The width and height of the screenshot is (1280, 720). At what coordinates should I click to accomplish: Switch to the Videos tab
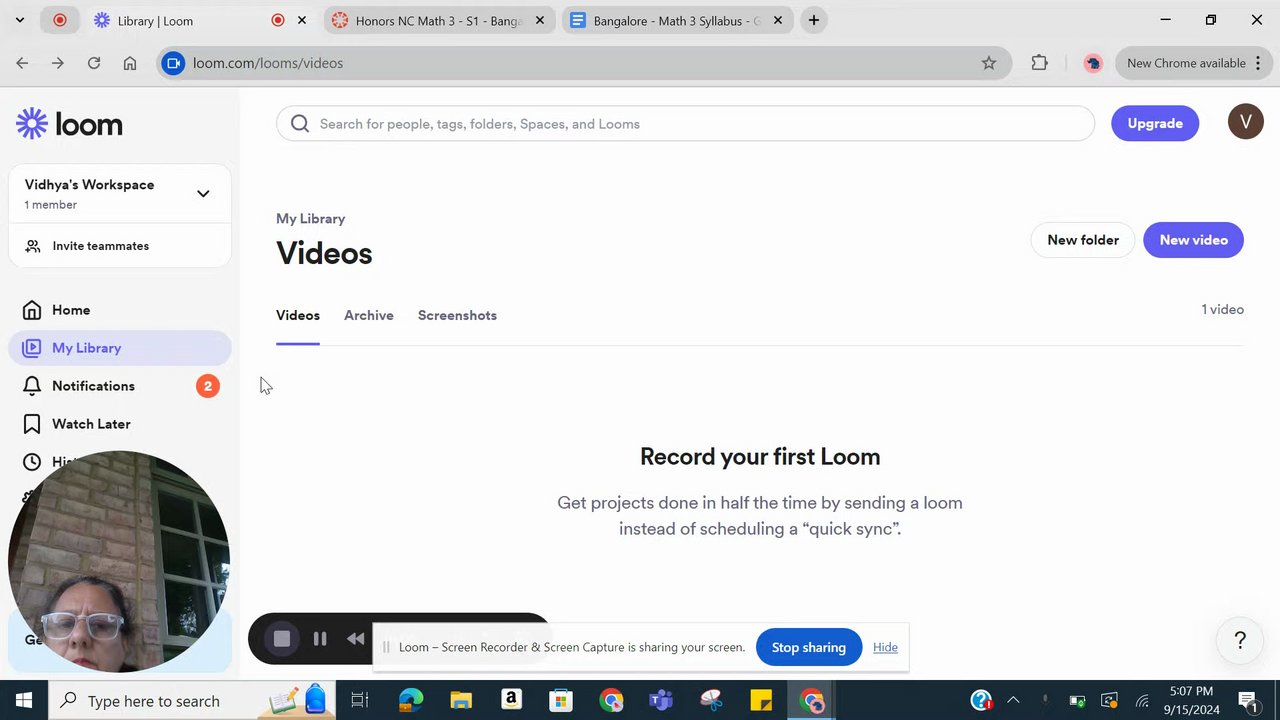tap(298, 315)
